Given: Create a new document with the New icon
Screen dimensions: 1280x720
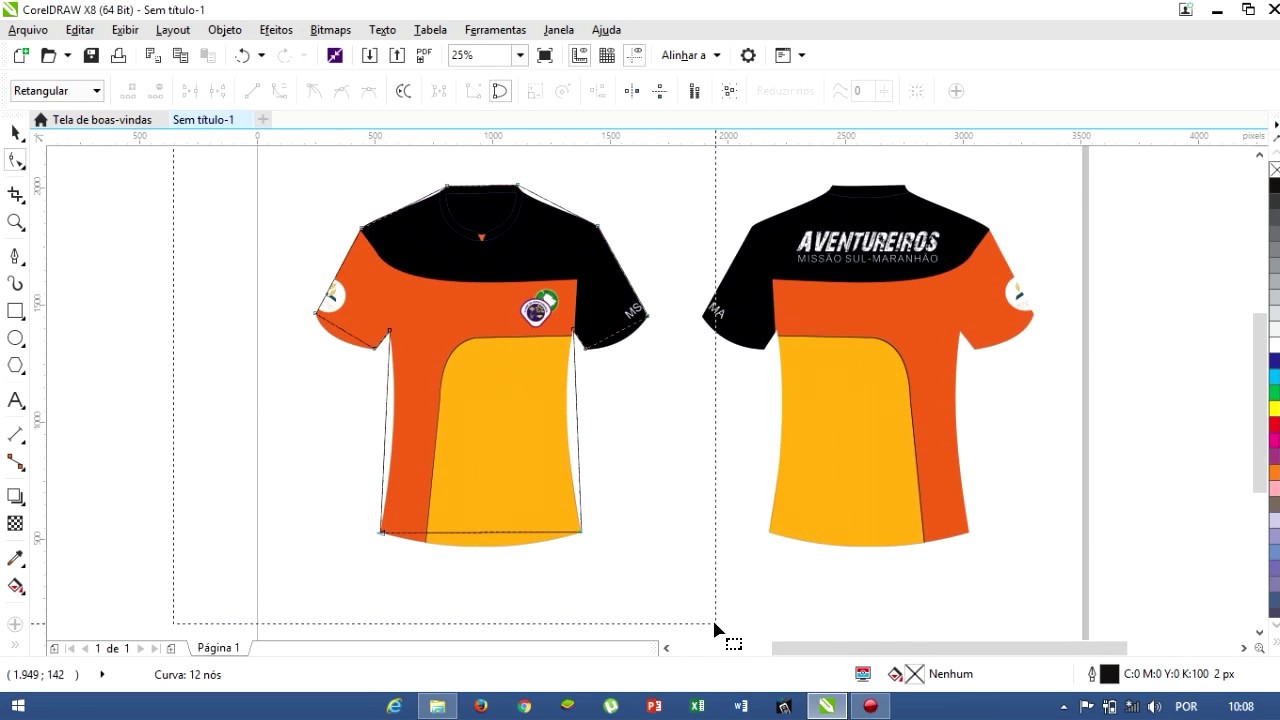Looking at the screenshot, I should pyautogui.click(x=21, y=56).
